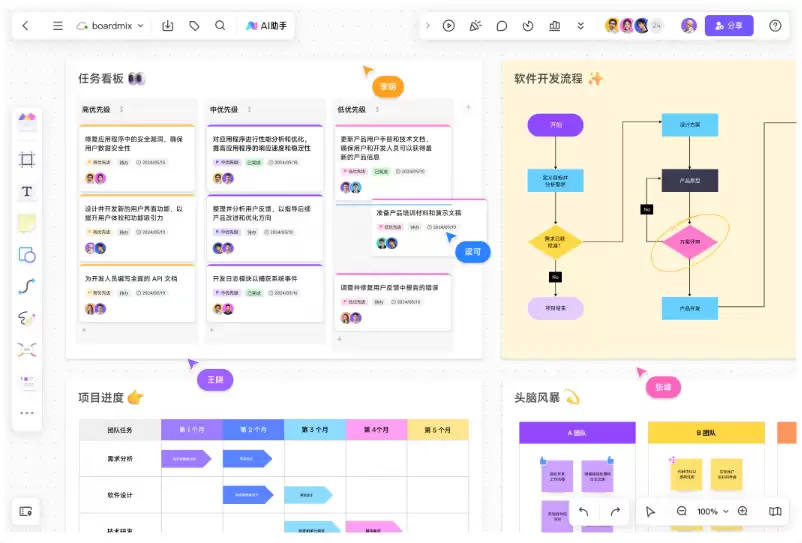The image size is (802, 543).
Task: Open the timer tool in top toolbar
Action: 528,26
